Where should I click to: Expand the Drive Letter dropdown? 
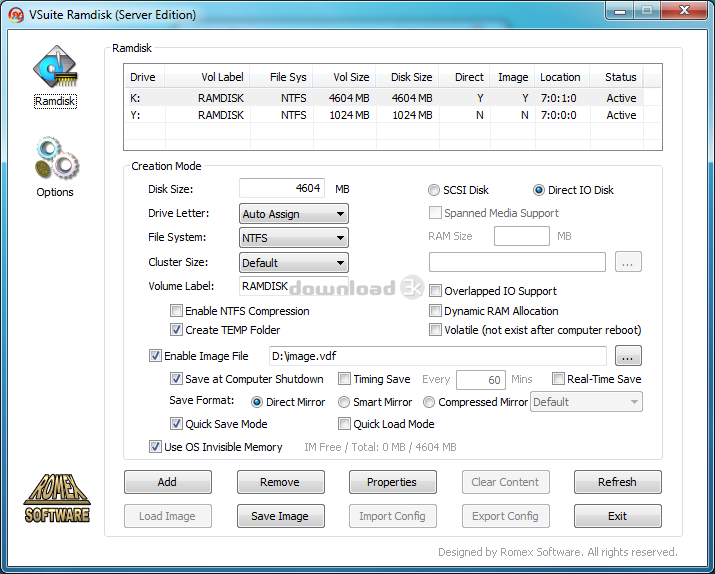pos(294,214)
